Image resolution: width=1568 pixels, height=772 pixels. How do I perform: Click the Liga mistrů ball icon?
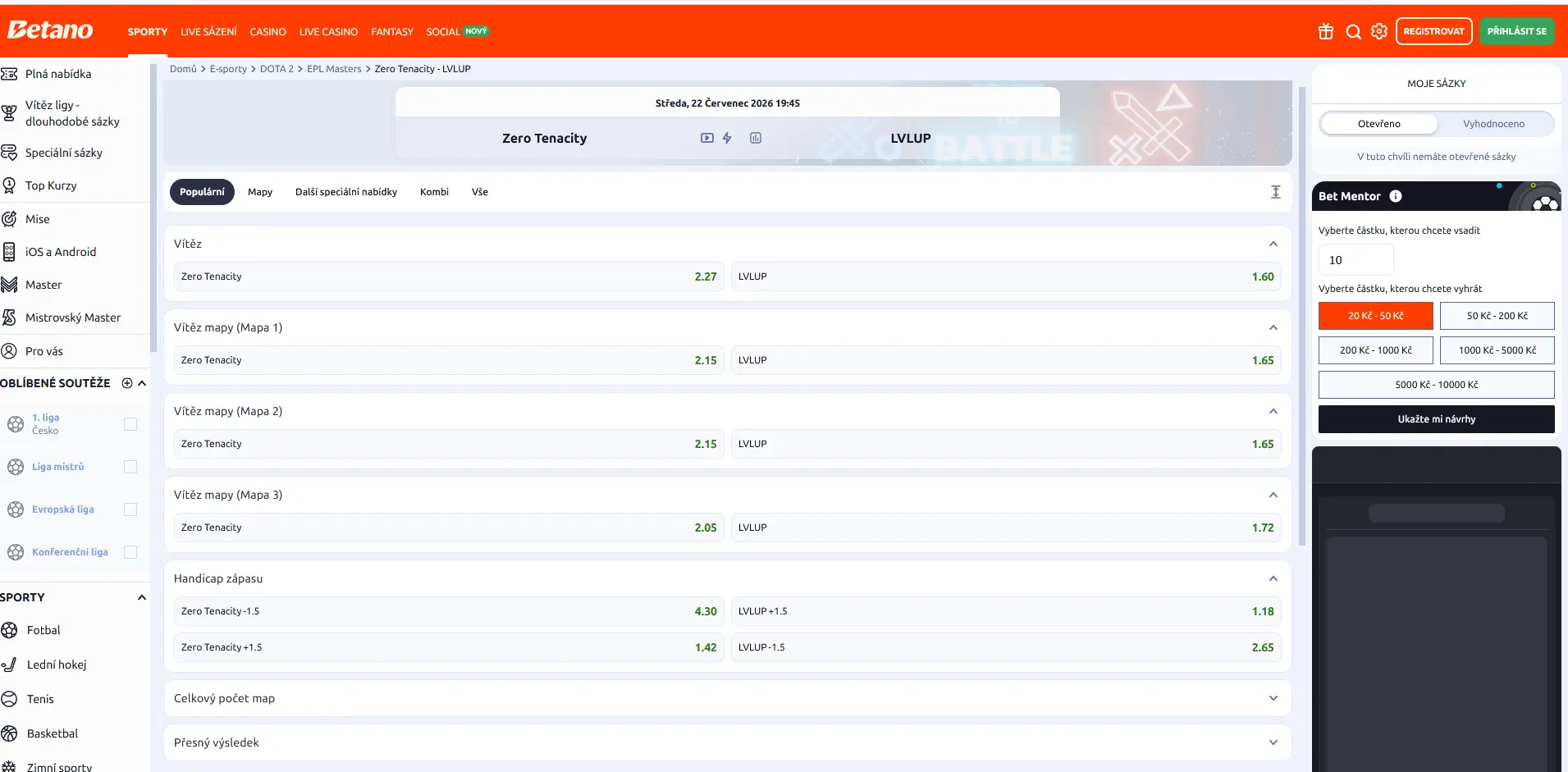click(16, 467)
